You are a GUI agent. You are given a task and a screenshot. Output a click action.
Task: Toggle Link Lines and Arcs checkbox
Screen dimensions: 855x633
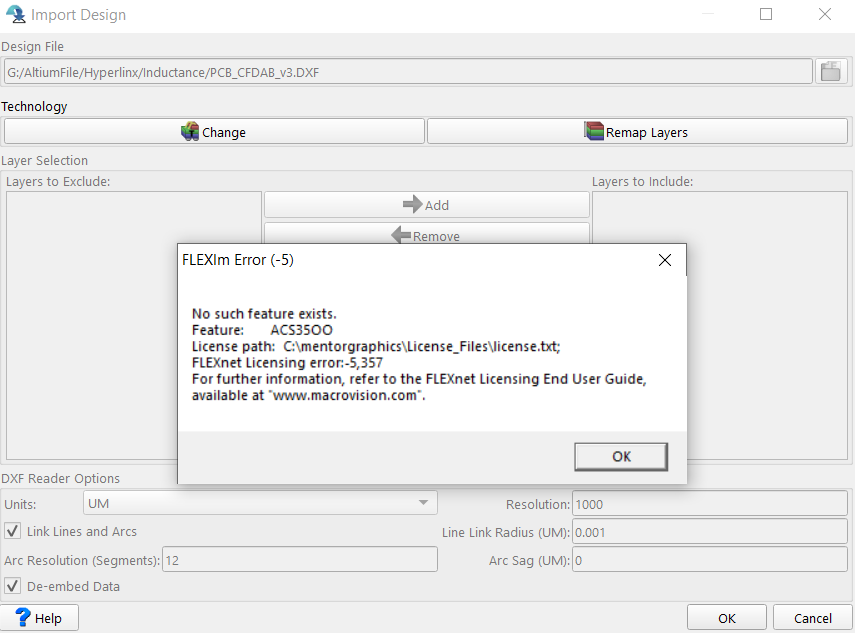click(13, 532)
